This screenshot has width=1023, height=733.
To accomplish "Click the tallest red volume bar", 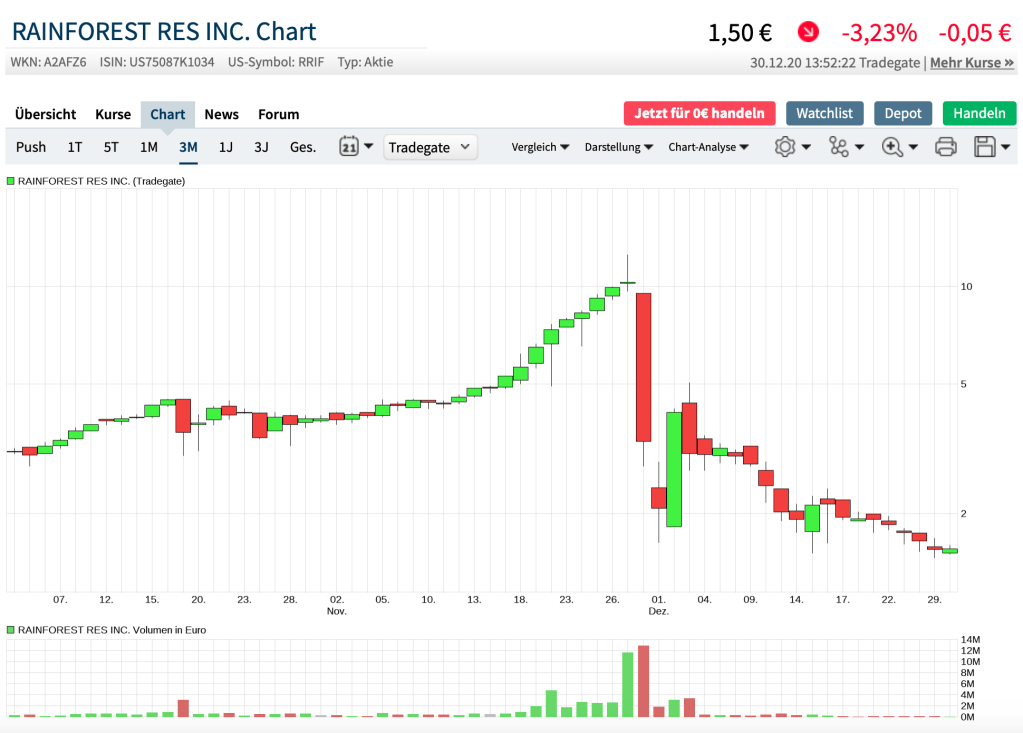I will (643, 681).
